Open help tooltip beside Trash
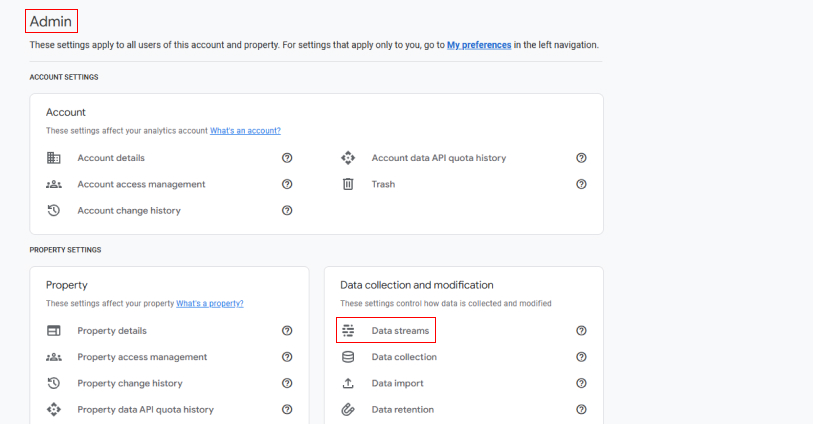 pyautogui.click(x=581, y=184)
